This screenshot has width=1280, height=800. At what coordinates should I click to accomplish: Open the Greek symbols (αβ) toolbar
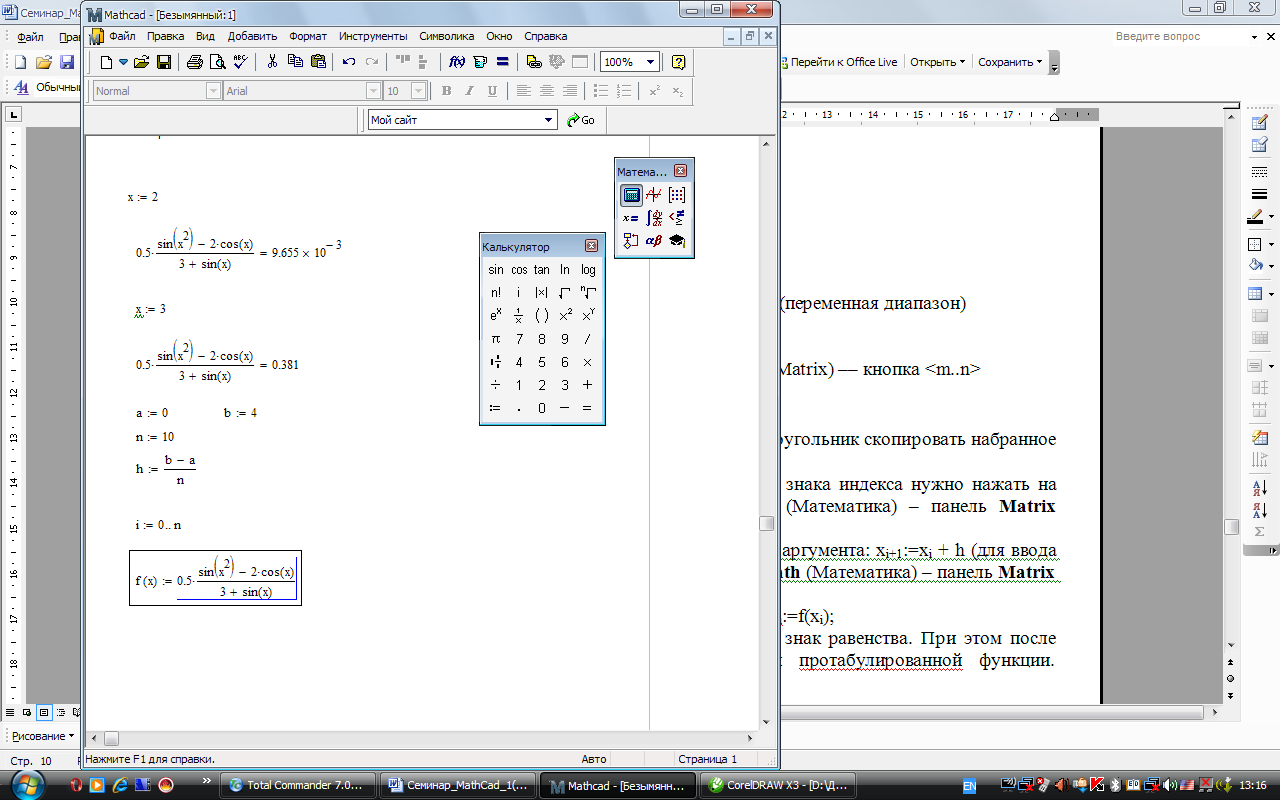pyautogui.click(x=654, y=241)
